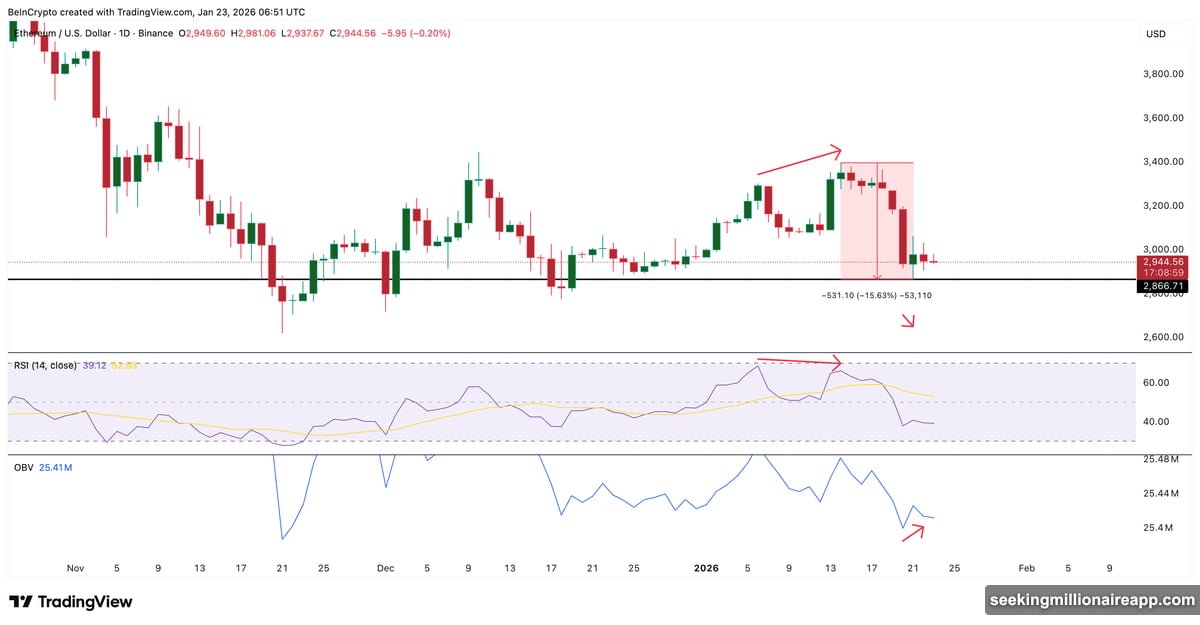This screenshot has height=625, width=1200.
Task: Click the red current price label 2,944.56
Action: 1163,261
